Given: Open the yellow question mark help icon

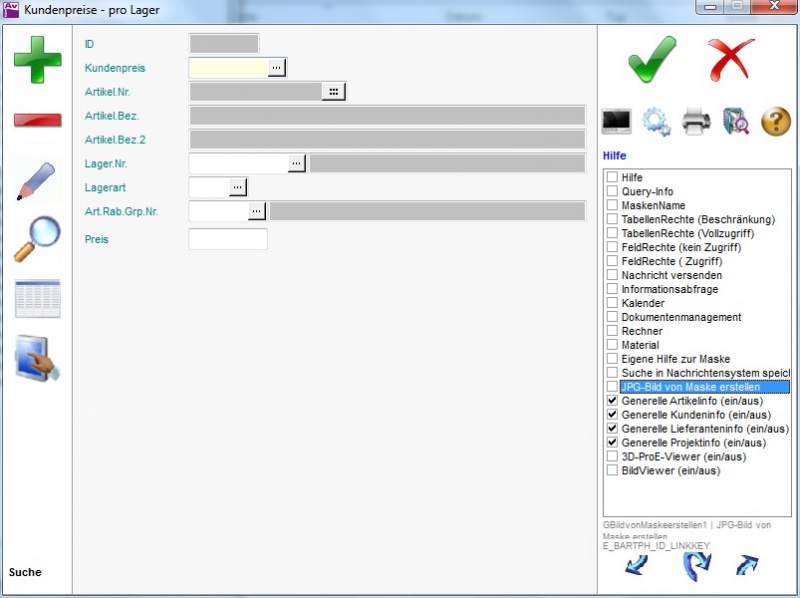Looking at the screenshot, I should click(x=776, y=122).
